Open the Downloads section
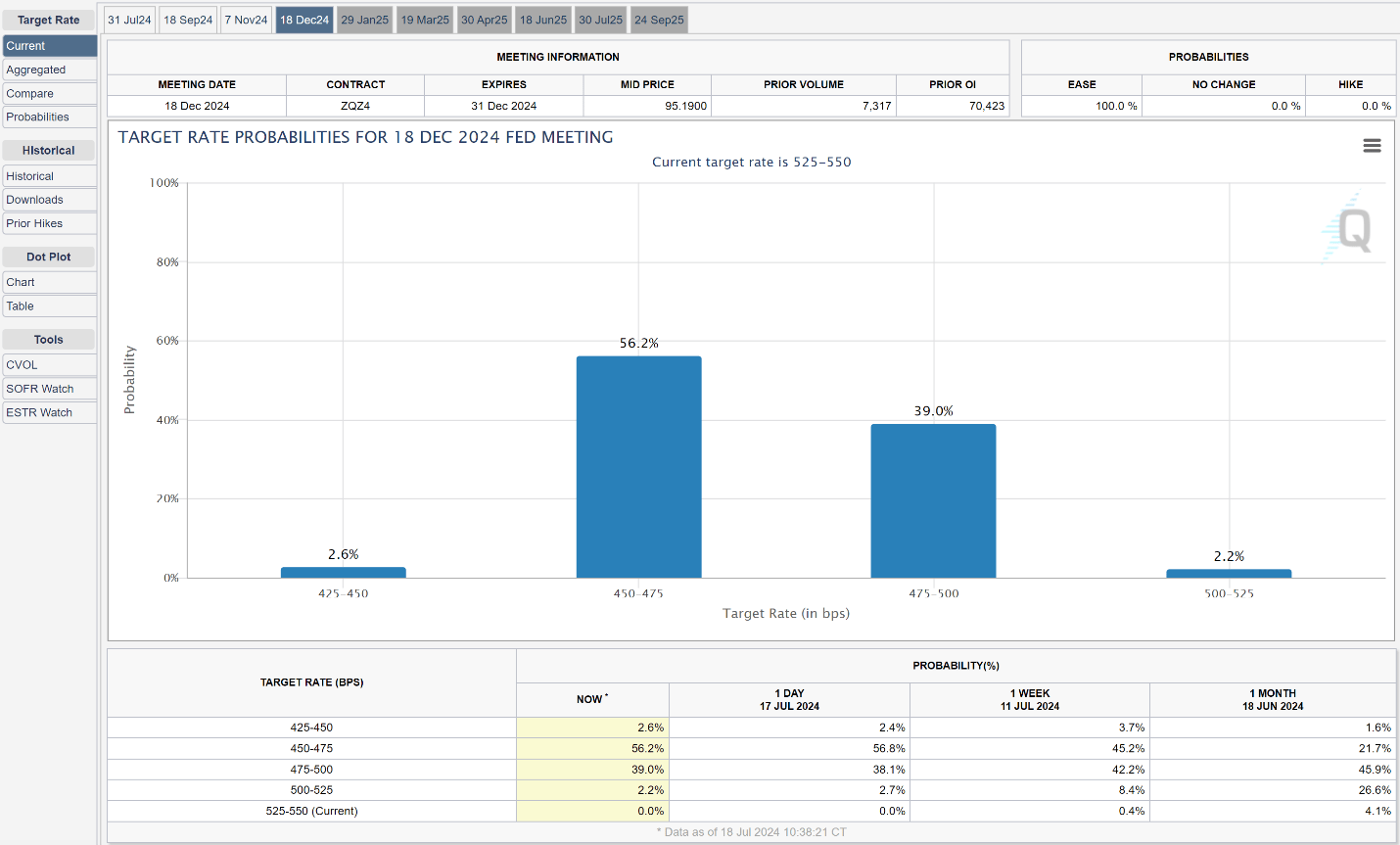 (49, 199)
